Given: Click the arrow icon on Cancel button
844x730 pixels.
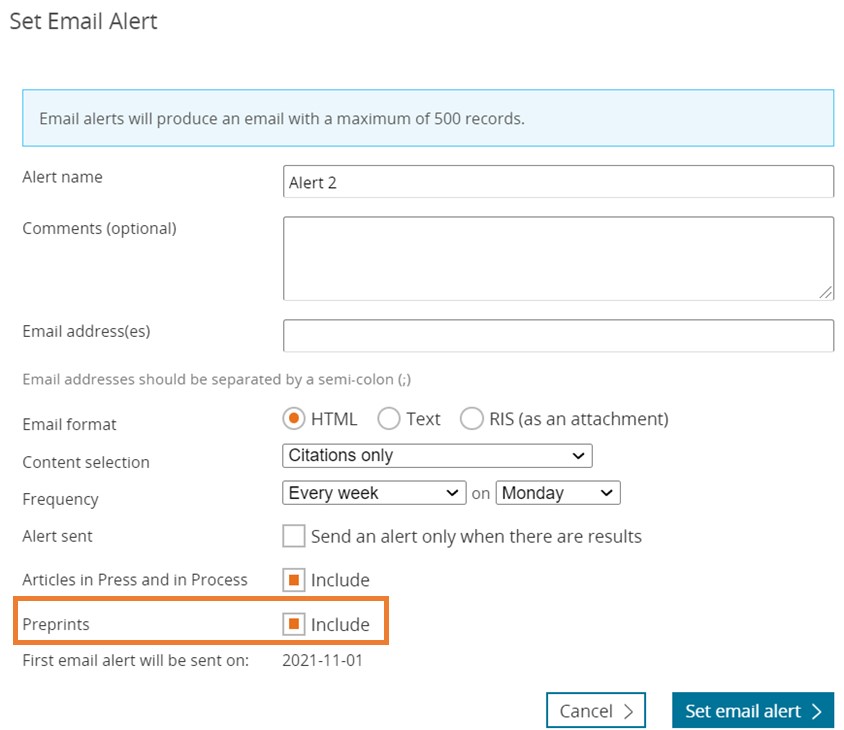Looking at the screenshot, I should (628, 711).
